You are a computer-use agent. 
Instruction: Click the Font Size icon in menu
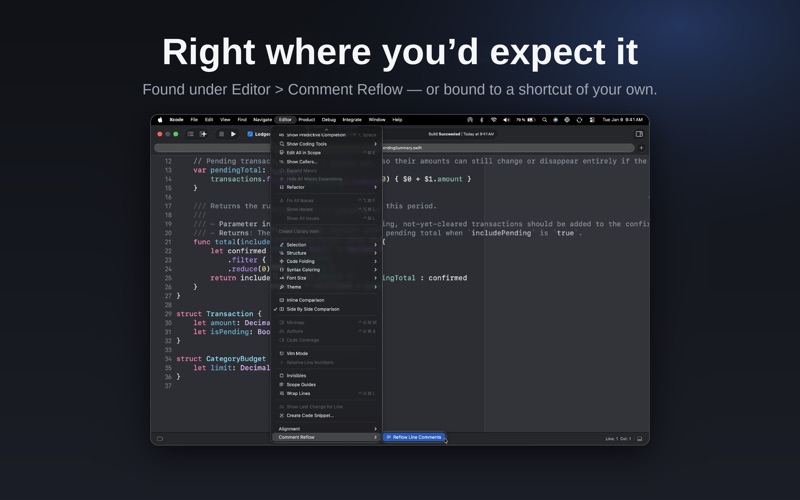pyautogui.click(x=282, y=278)
